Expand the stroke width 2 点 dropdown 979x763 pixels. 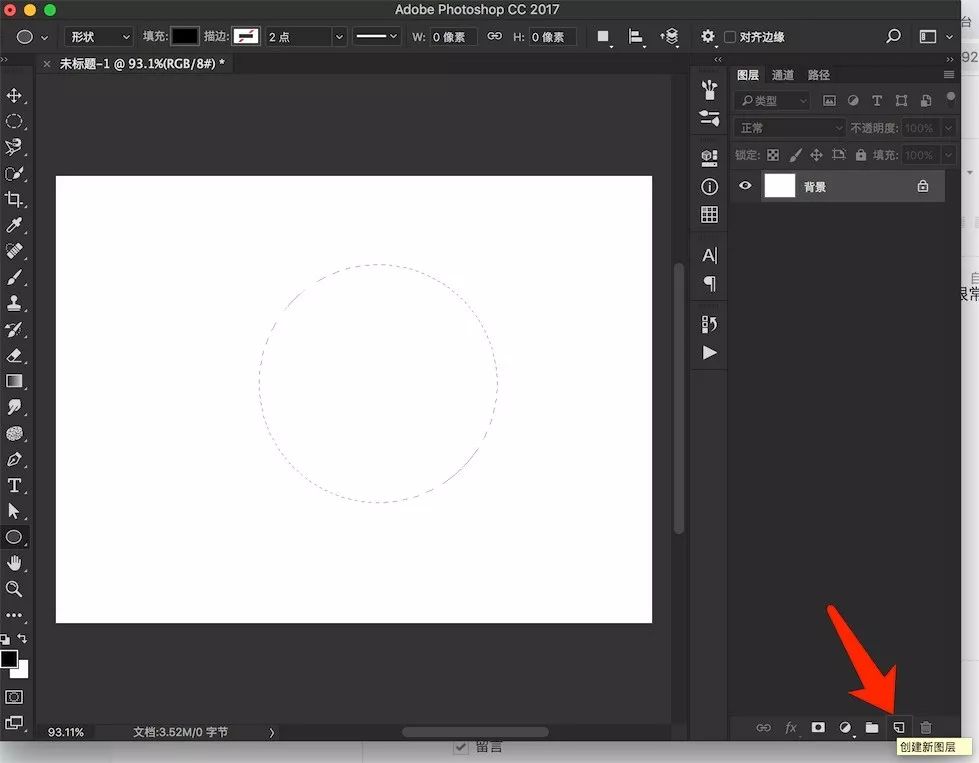[339, 37]
